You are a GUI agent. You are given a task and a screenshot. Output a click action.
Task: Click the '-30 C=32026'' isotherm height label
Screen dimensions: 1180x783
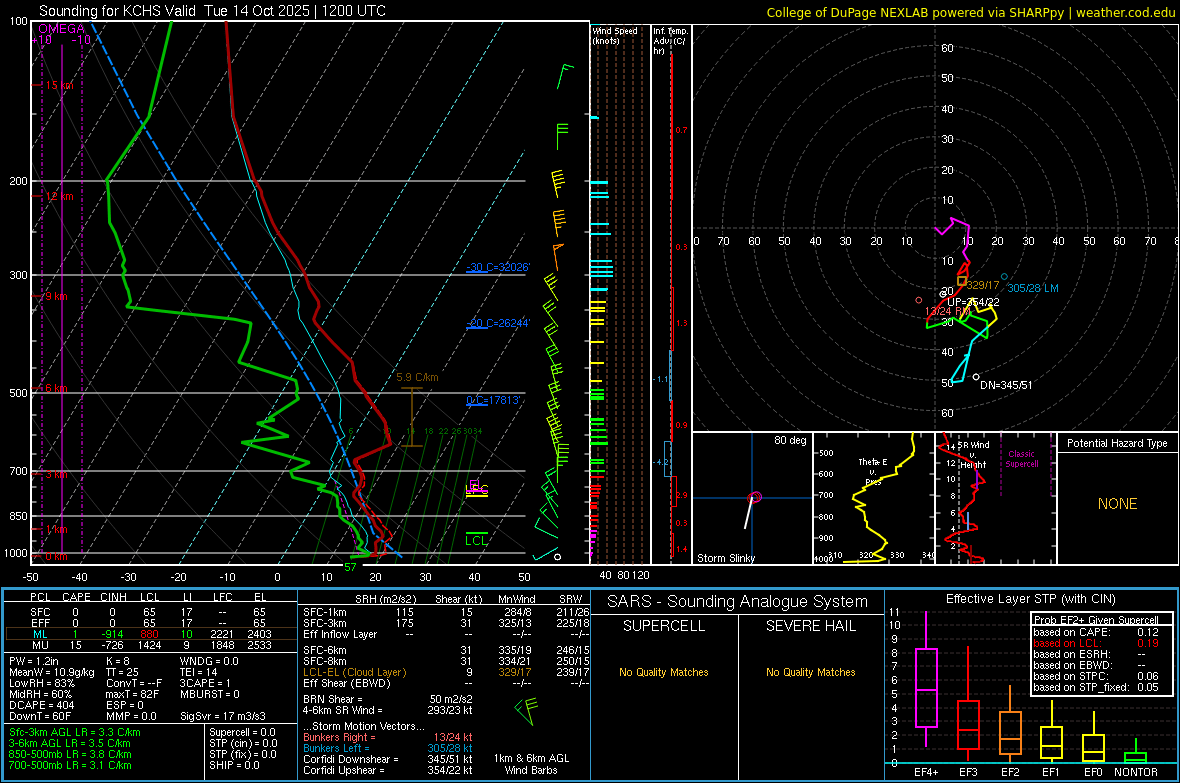click(x=498, y=267)
